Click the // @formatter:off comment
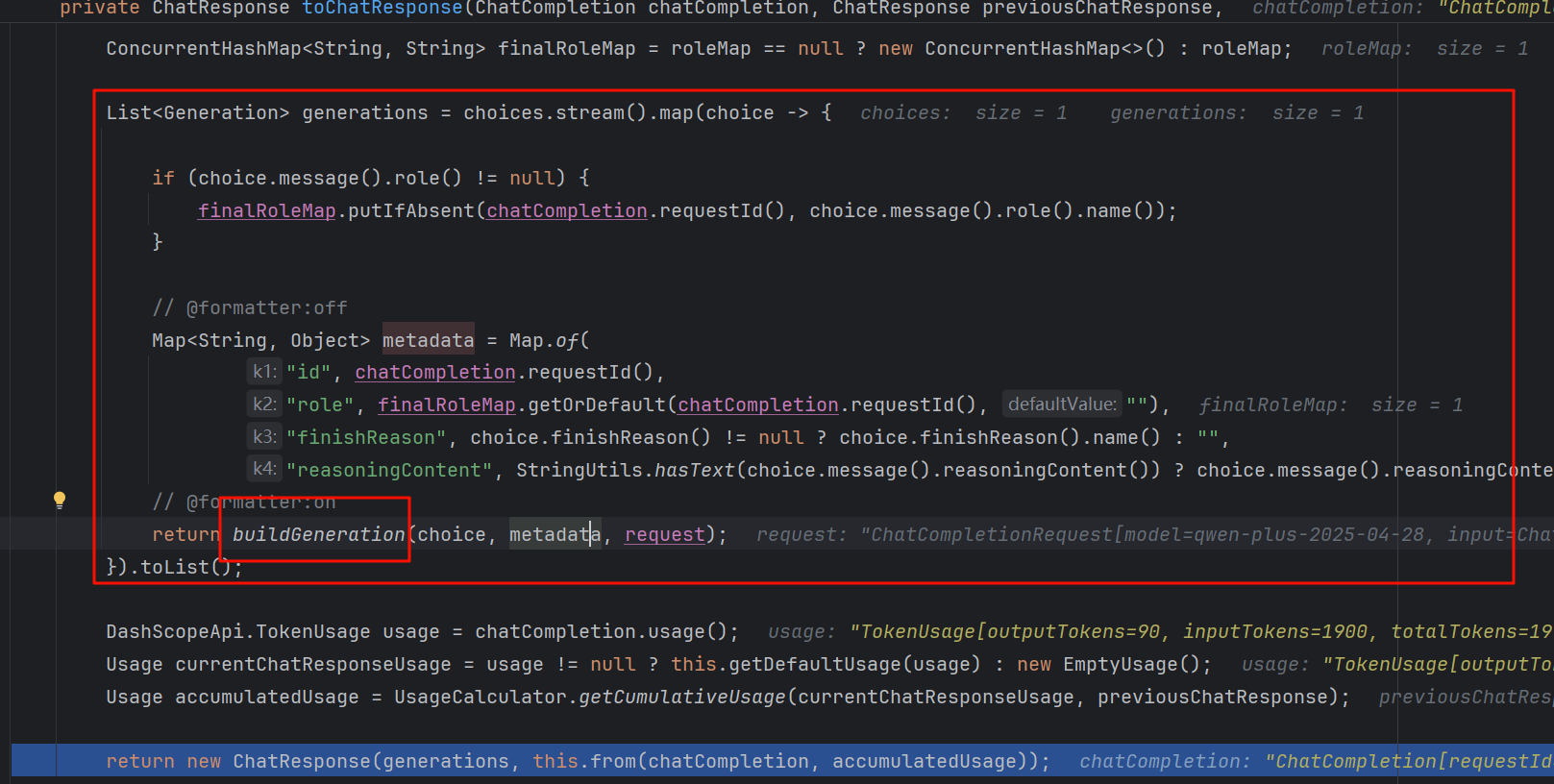 click(250, 307)
